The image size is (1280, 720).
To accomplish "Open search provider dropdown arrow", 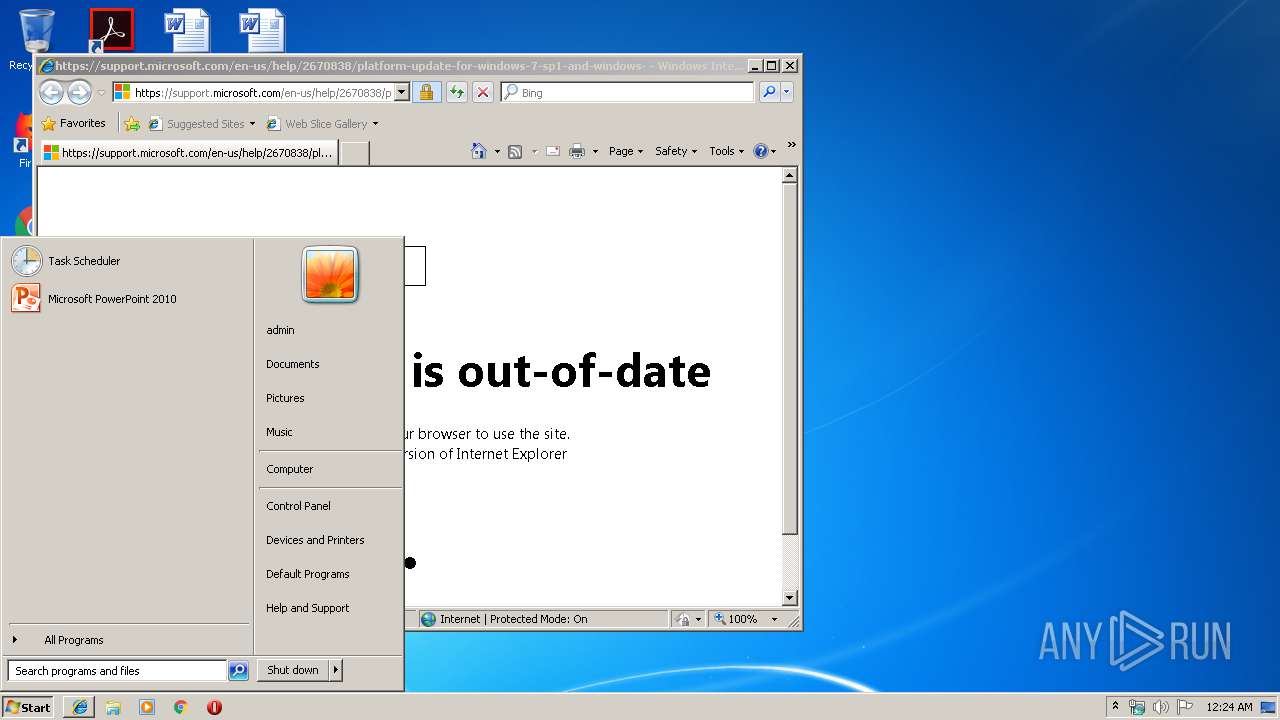I will (787, 93).
